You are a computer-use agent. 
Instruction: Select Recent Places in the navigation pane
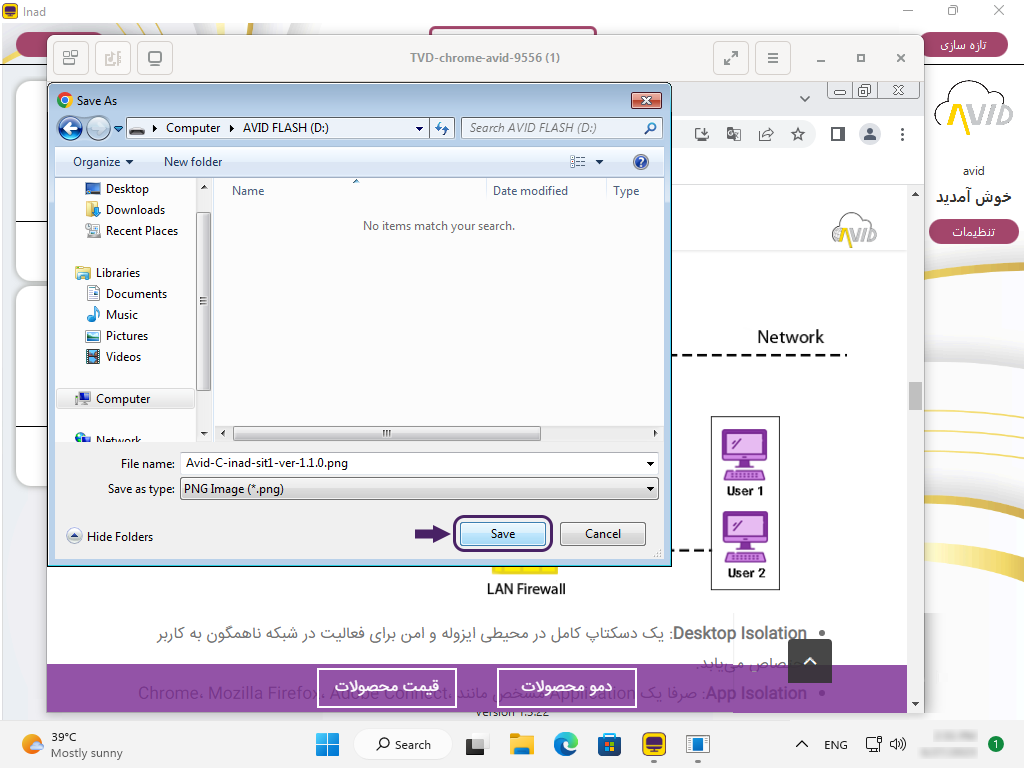click(x=132, y=231)
